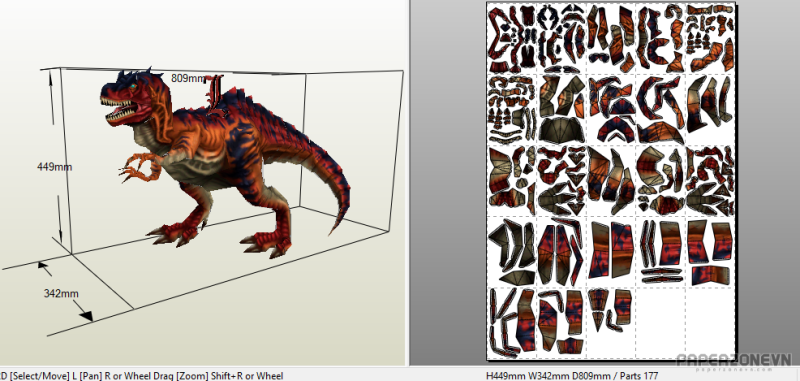Click the dinosaur's head in the 3D view
The height and width of the screenshot is (381, 800).
click(x=131, y=98)
